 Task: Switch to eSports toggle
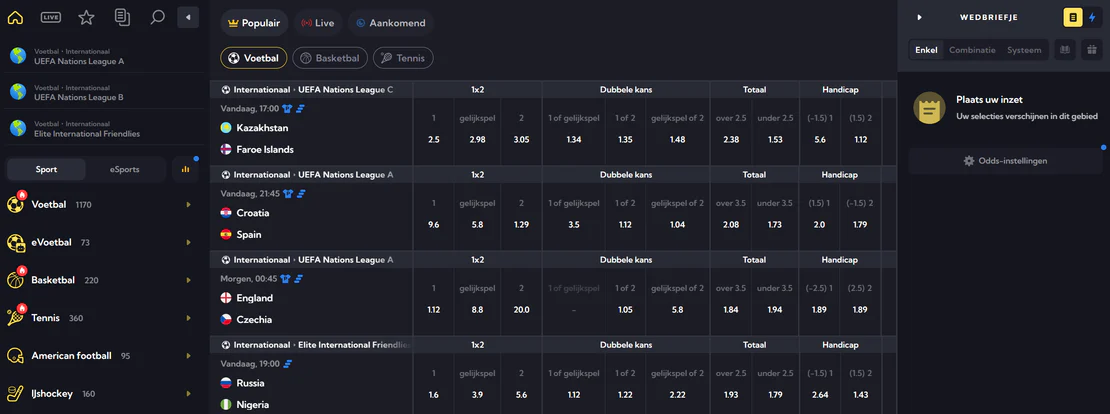tap(125, 169)
